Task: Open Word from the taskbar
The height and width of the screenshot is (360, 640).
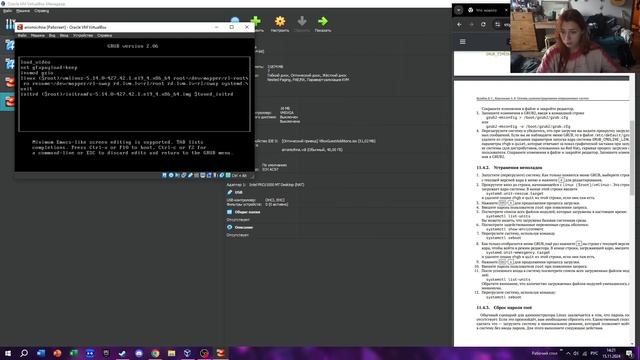Action: click(41, 353)
